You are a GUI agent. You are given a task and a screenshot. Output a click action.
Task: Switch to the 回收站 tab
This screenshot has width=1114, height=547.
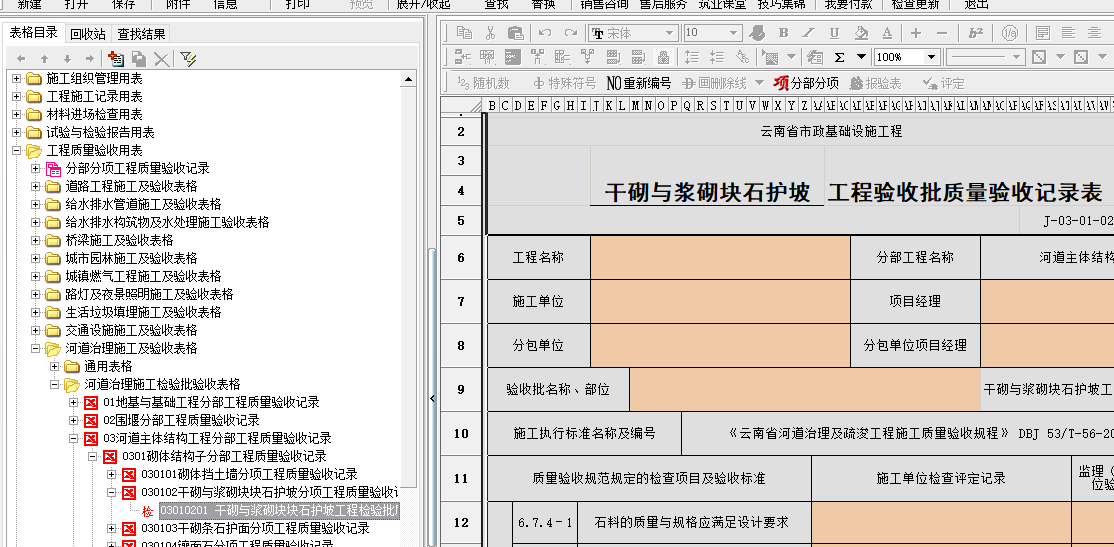tap(87, 34)
